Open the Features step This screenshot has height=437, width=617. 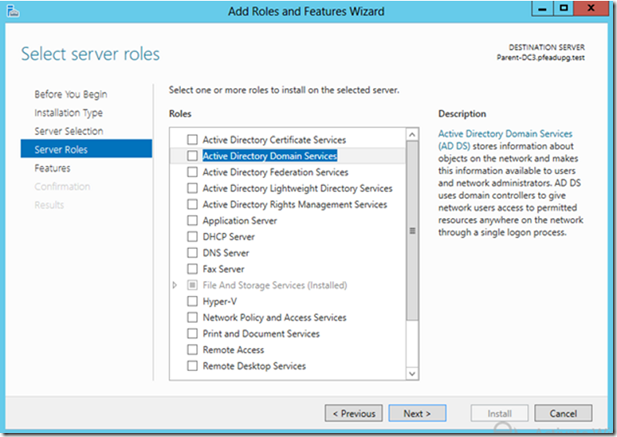pos(52,168)
